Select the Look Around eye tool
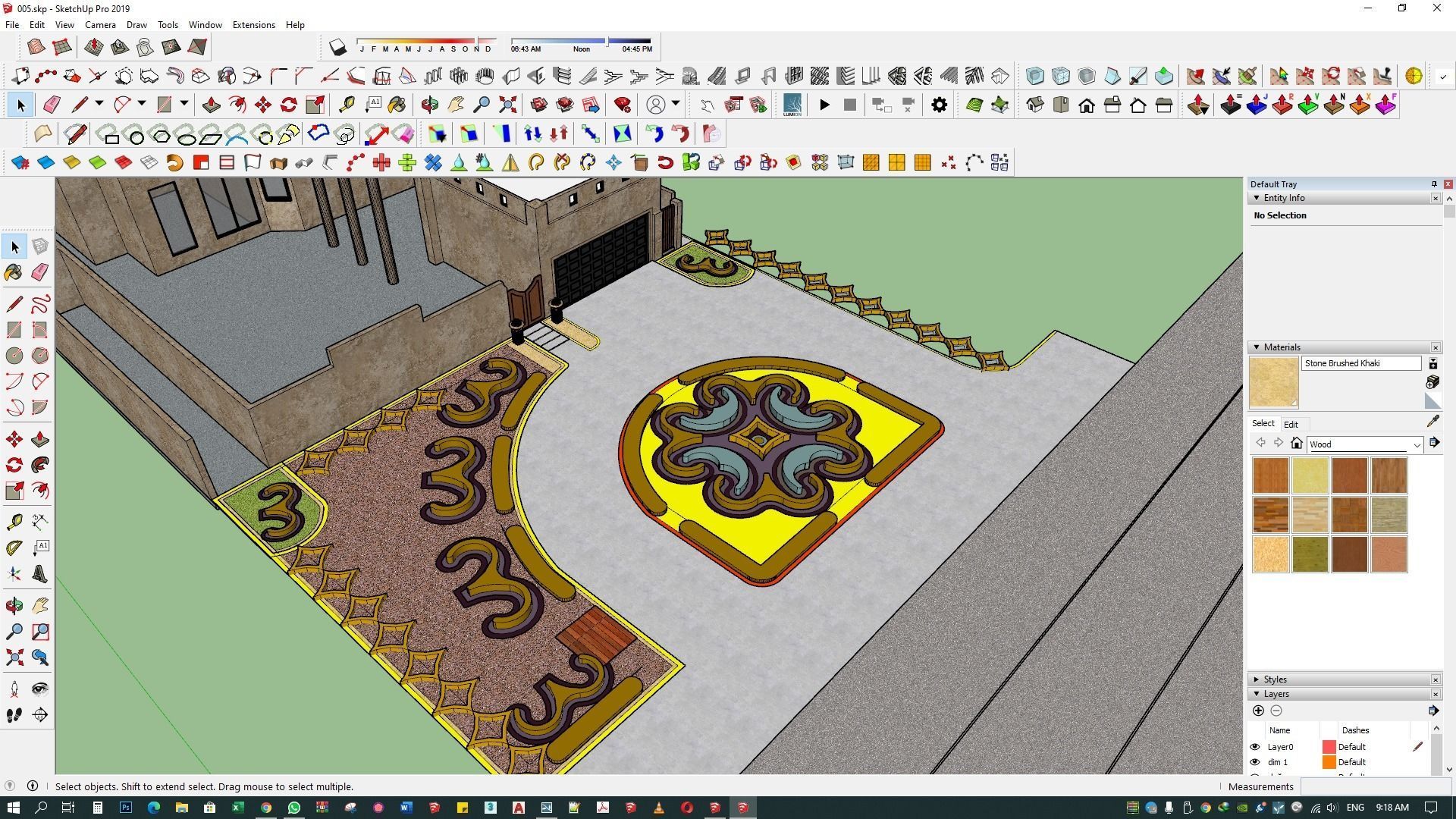Image resolution: width=1456 pixels, height=819 pixels. click(x=40, y=689)
